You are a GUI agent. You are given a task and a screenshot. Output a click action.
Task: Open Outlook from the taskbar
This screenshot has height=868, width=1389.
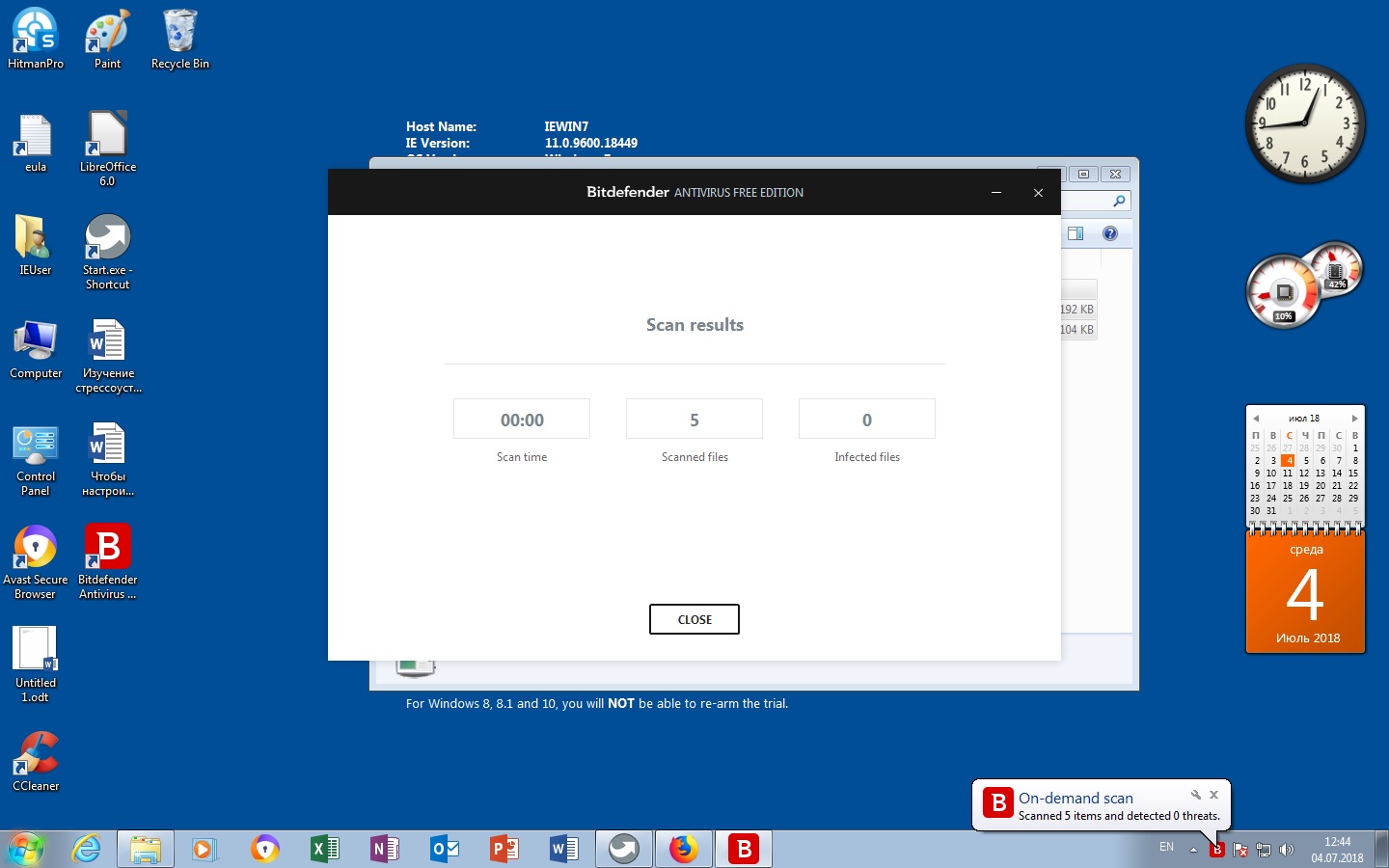(x=445, y=849)
